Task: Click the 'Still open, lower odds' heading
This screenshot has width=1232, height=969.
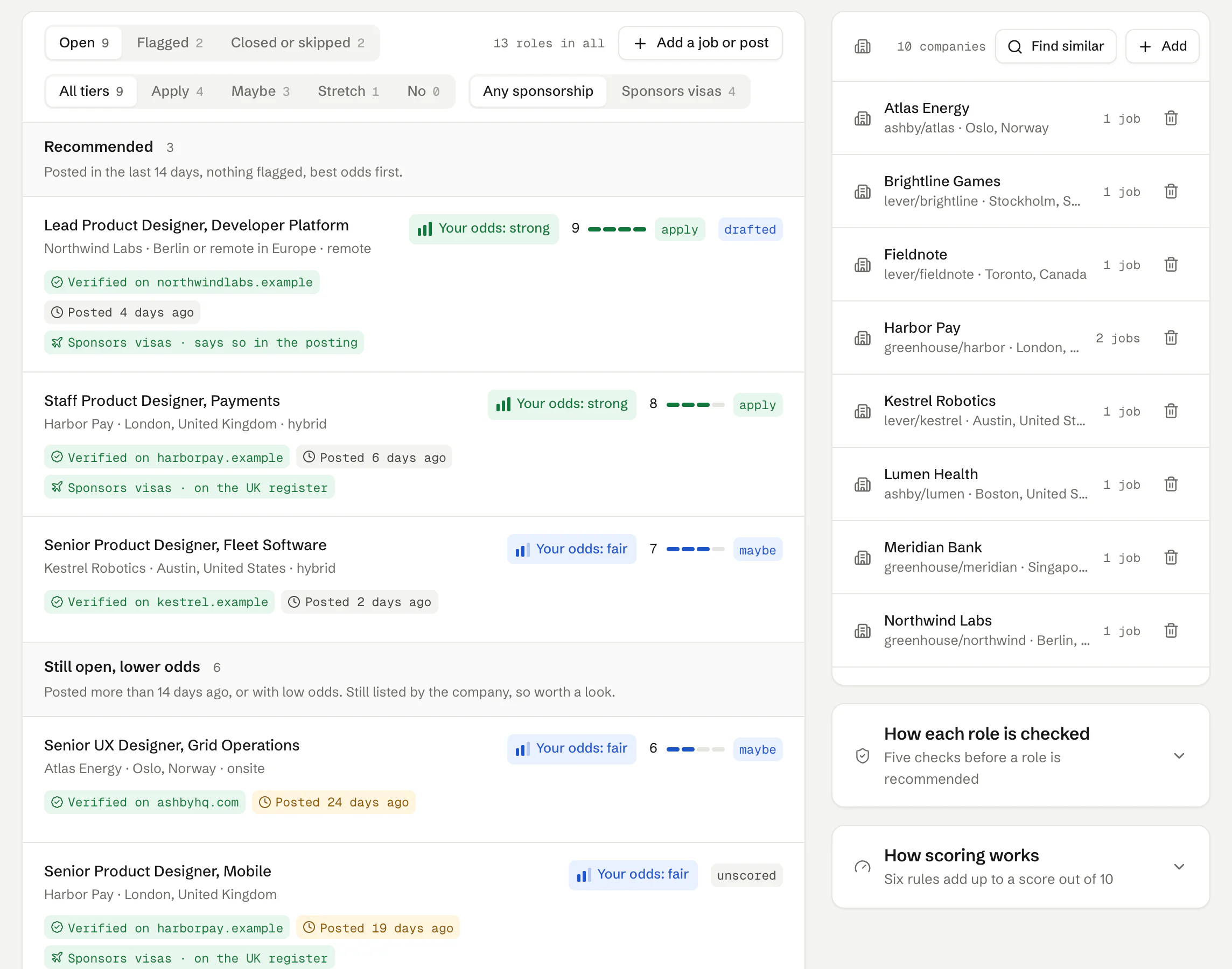Action: (x=122, y=666)
